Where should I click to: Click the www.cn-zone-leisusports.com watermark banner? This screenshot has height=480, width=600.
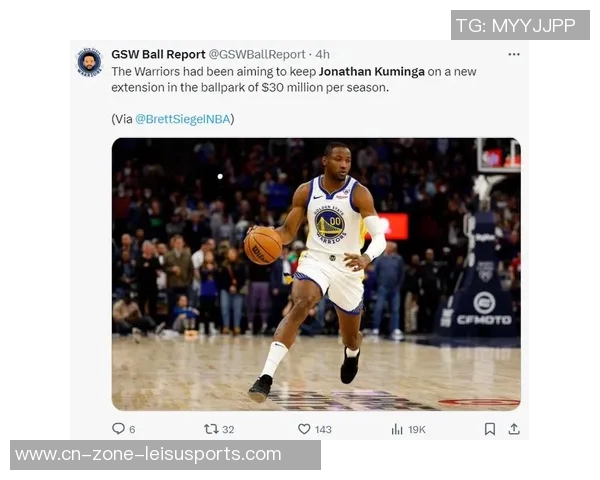[165, 455]
